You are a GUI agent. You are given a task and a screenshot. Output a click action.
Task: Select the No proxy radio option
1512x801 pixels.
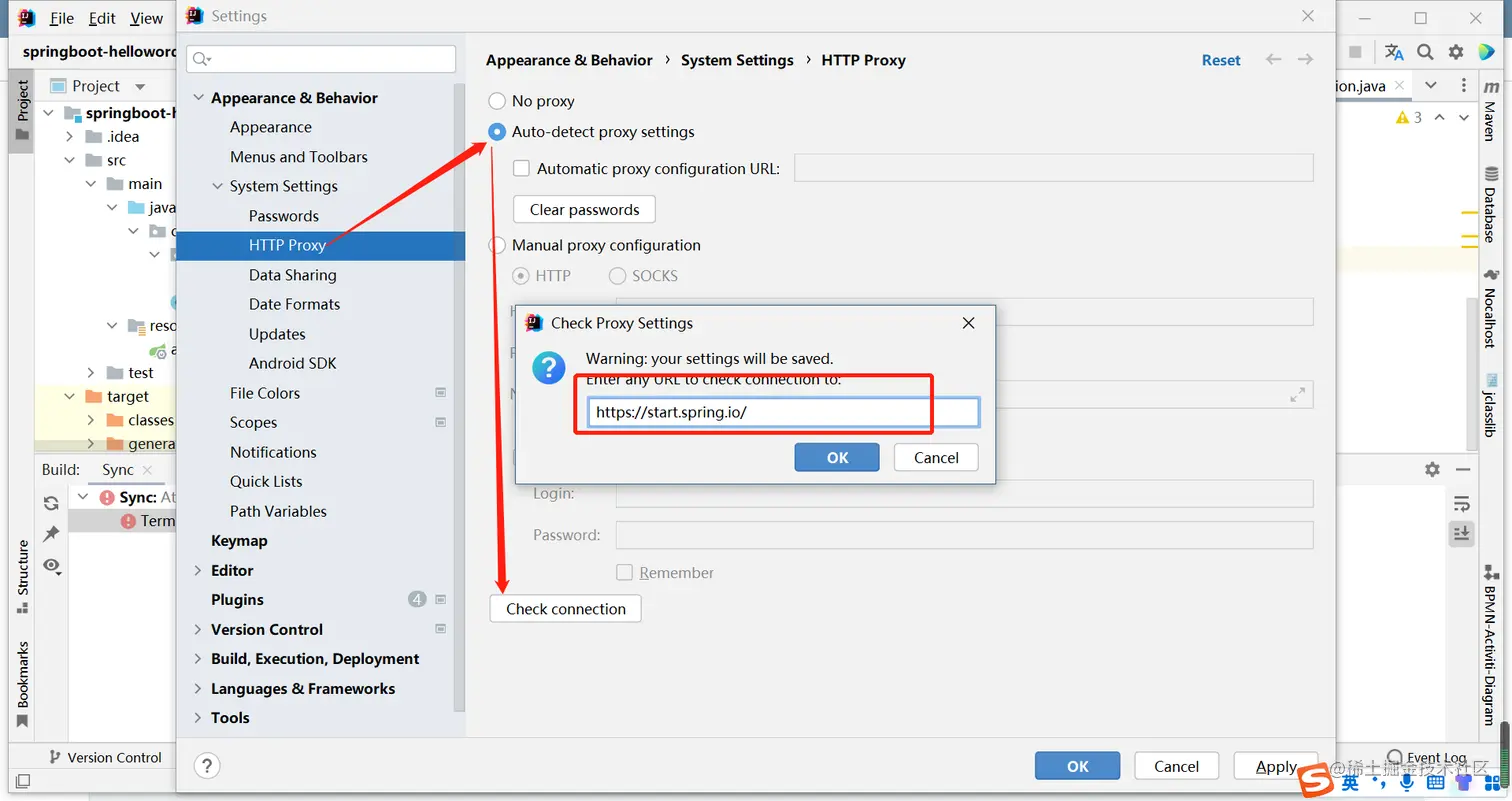coord(497,101)
